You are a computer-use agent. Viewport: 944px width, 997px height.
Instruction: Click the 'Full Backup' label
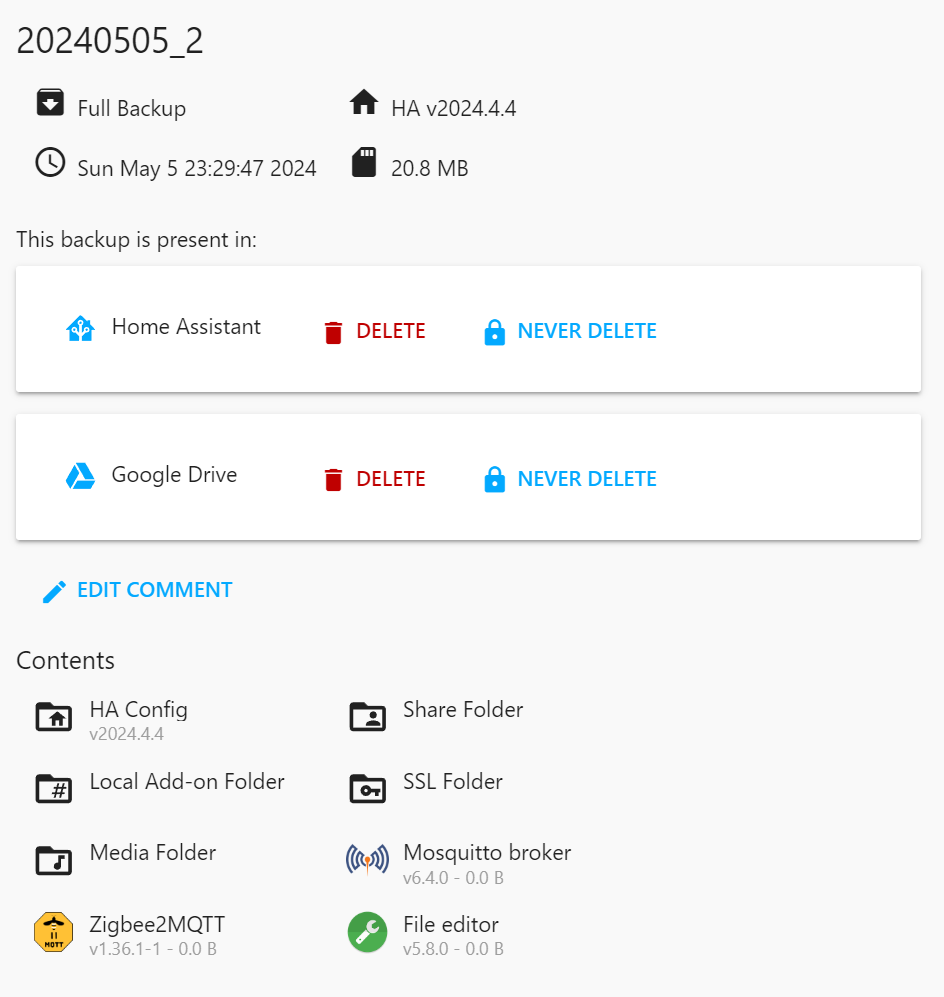(132, 109)
